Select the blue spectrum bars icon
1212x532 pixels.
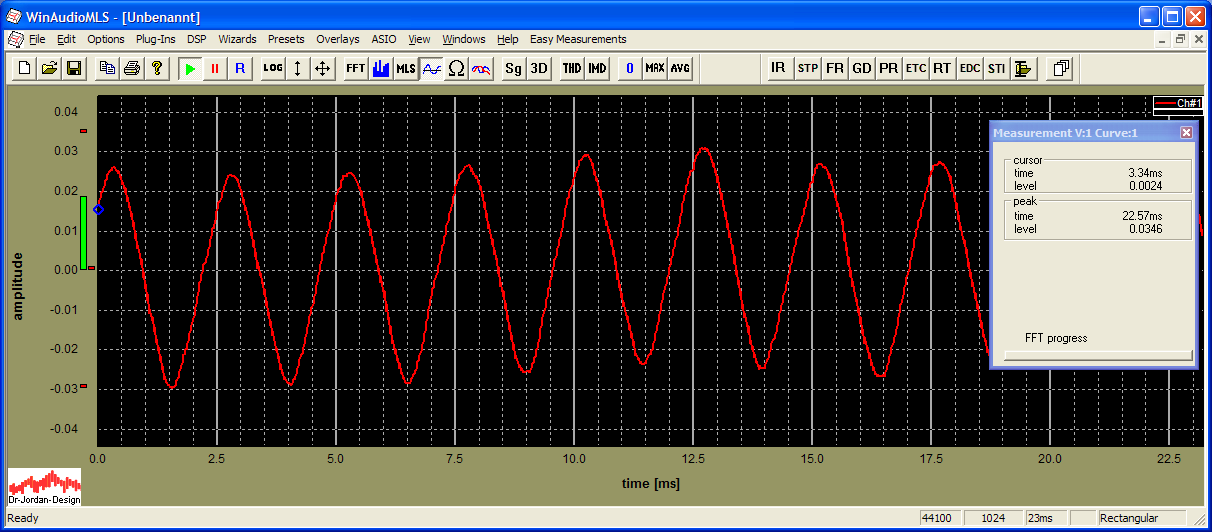coord(381,69)
